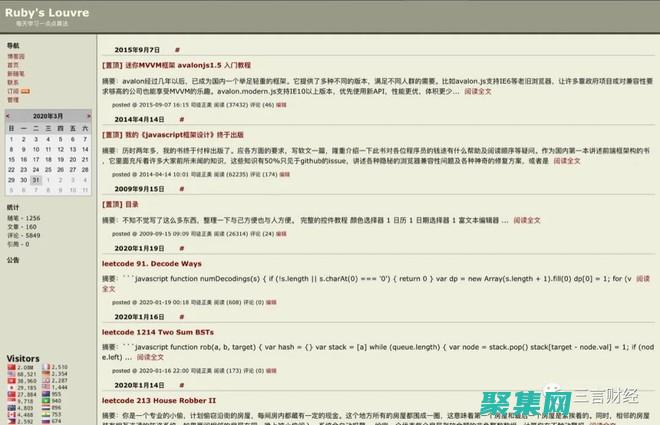Edit the post posted 2015-09-07 16:15
Screen dimensions: 660x425
click(281, 105)
